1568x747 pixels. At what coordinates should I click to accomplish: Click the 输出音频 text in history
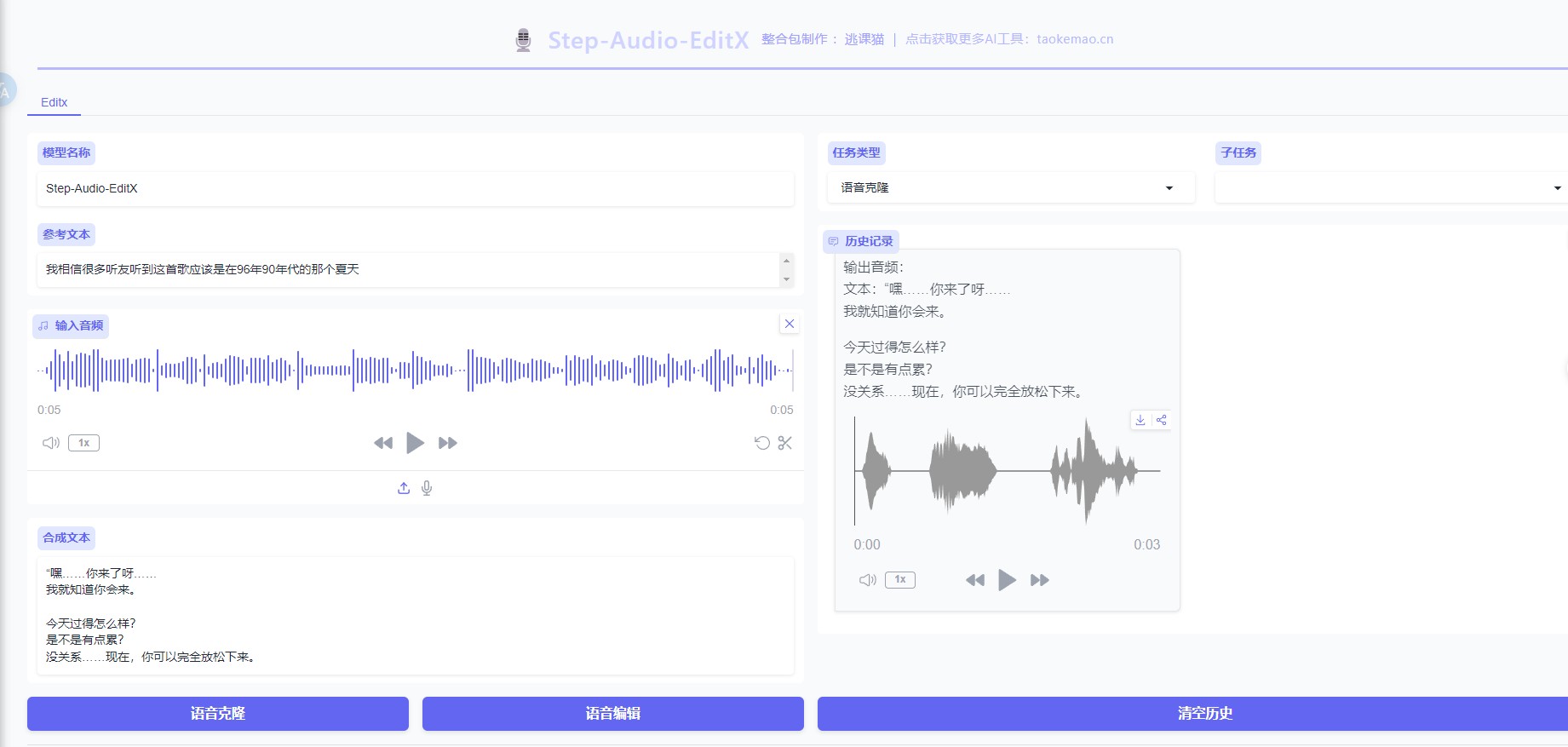[x=873, y=267]
